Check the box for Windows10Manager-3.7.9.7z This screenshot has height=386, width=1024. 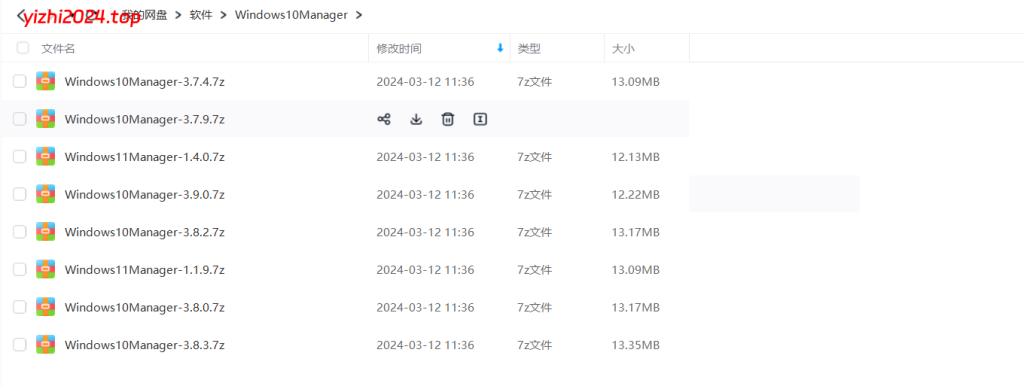coord(20,119)
